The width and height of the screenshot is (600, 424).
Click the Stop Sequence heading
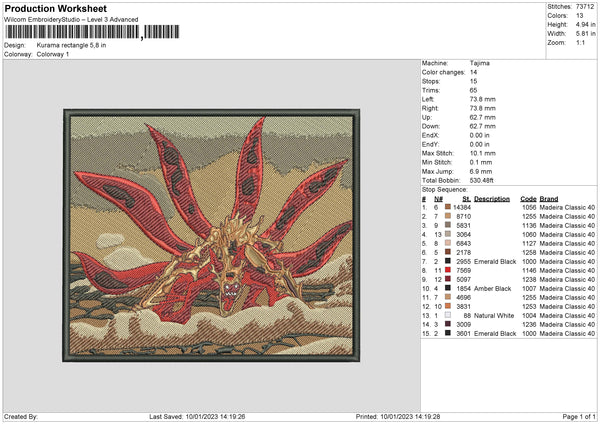(x=445, y=190)
